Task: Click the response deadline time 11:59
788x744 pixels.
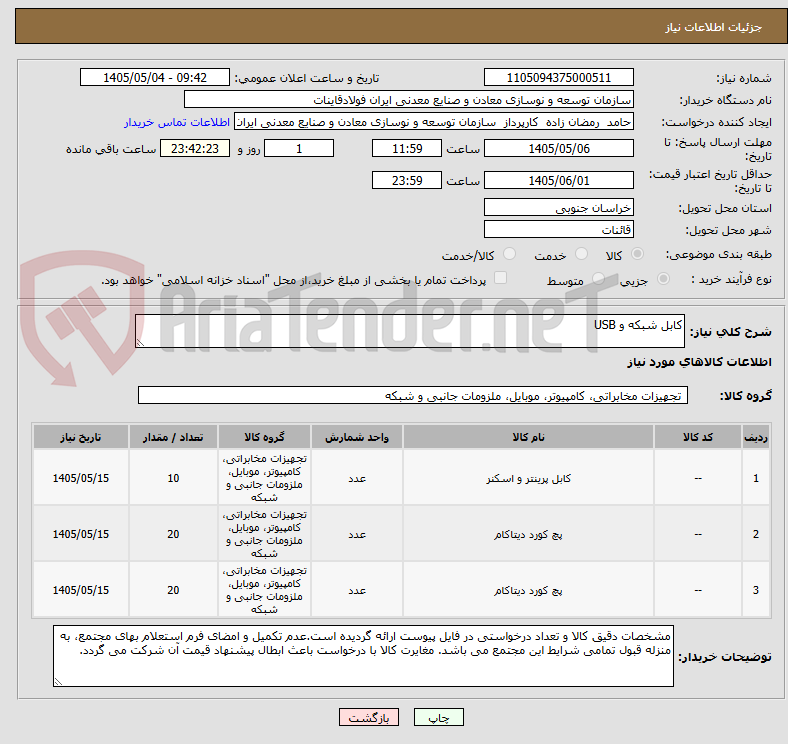Action: click(x=407, y=148)
